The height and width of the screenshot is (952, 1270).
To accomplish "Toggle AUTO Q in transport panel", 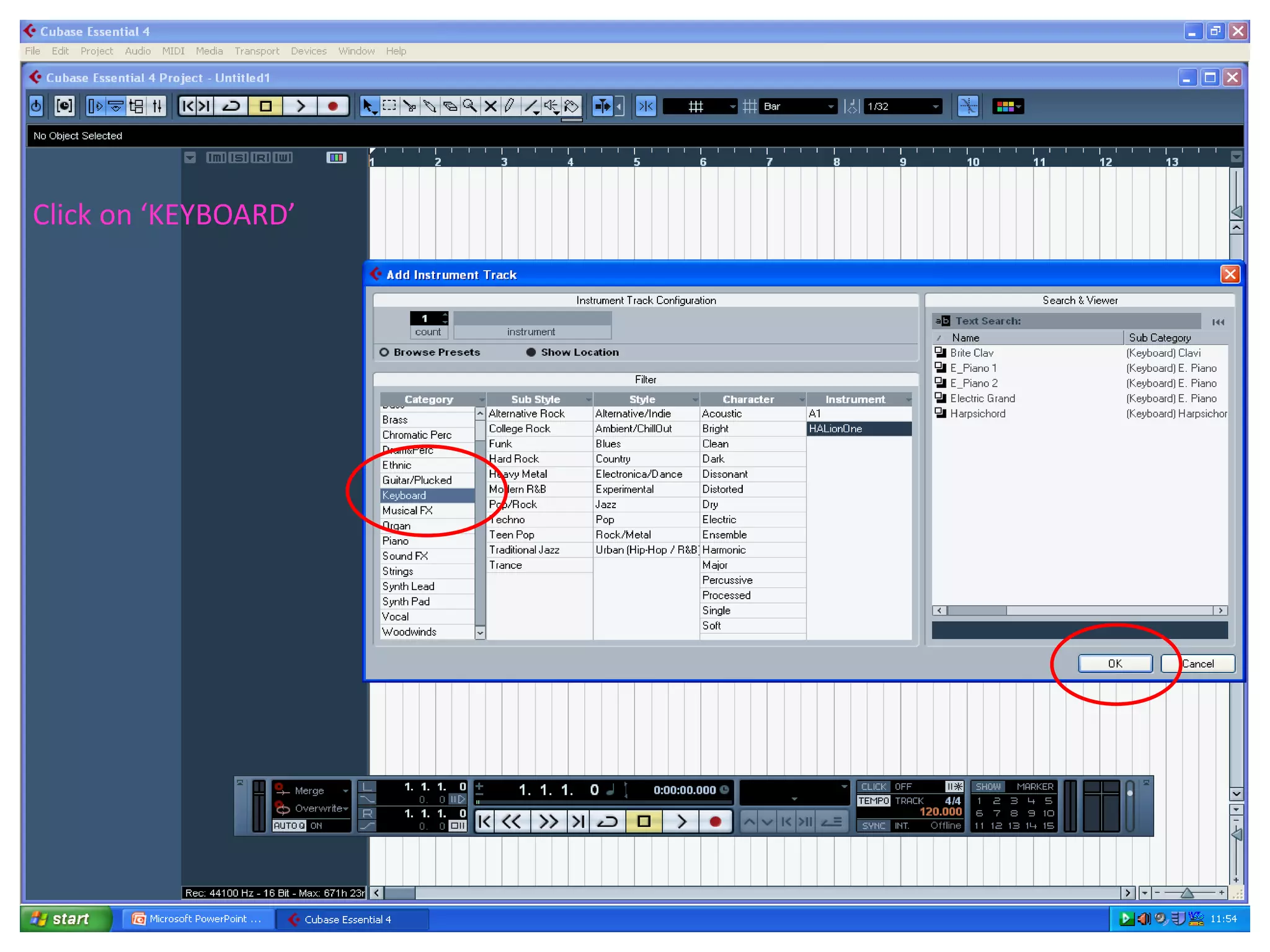I will (290, 826).
